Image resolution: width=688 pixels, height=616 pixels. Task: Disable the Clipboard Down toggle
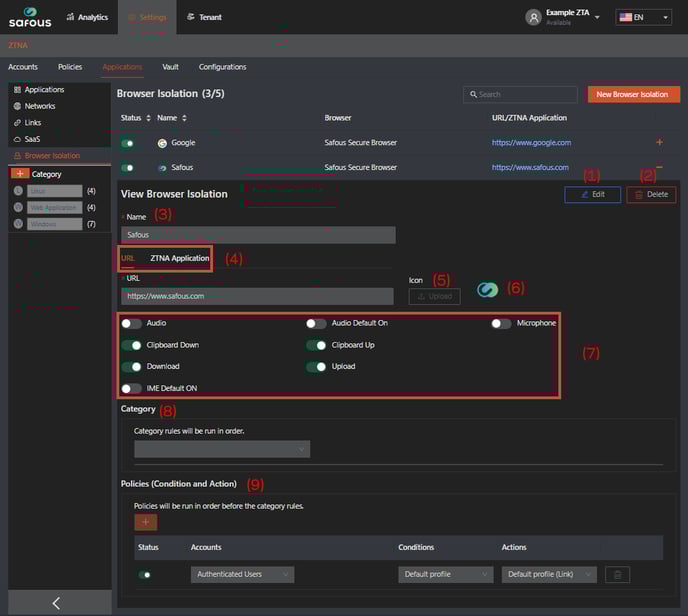[131, 345]
